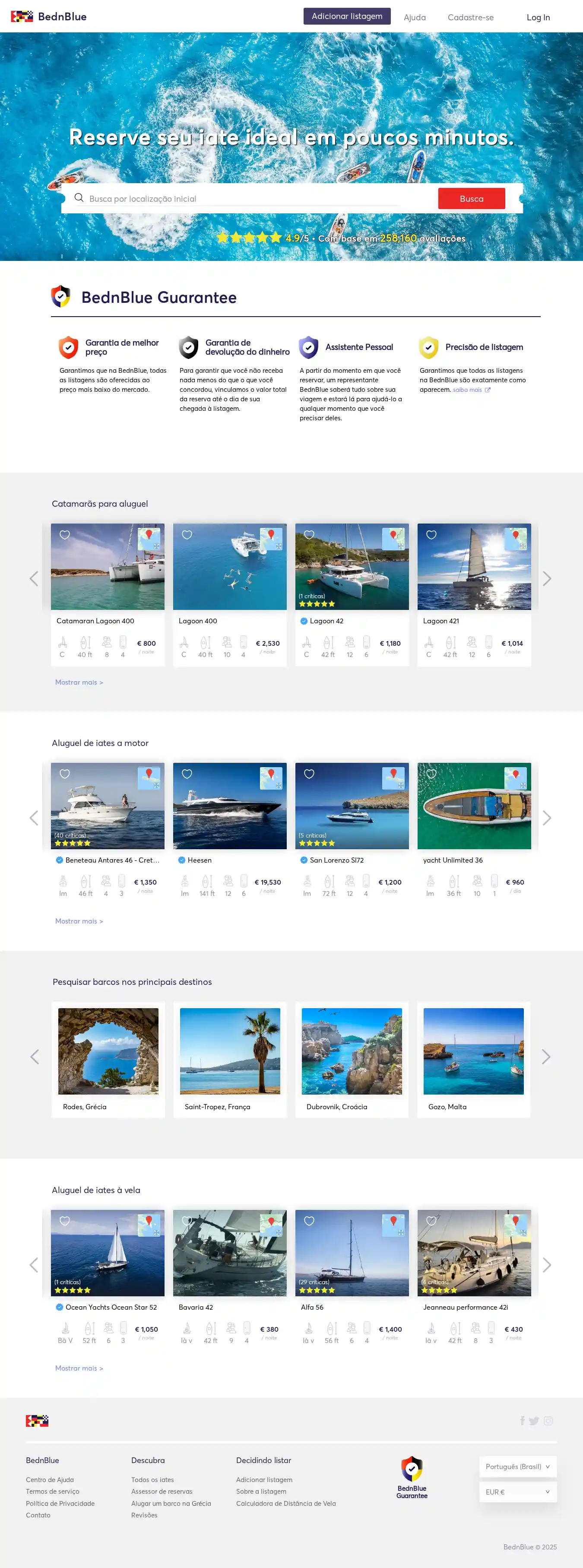Open the Ajuda menu item
Viewport: 583px width, 1568px height.
pos(415,17)
